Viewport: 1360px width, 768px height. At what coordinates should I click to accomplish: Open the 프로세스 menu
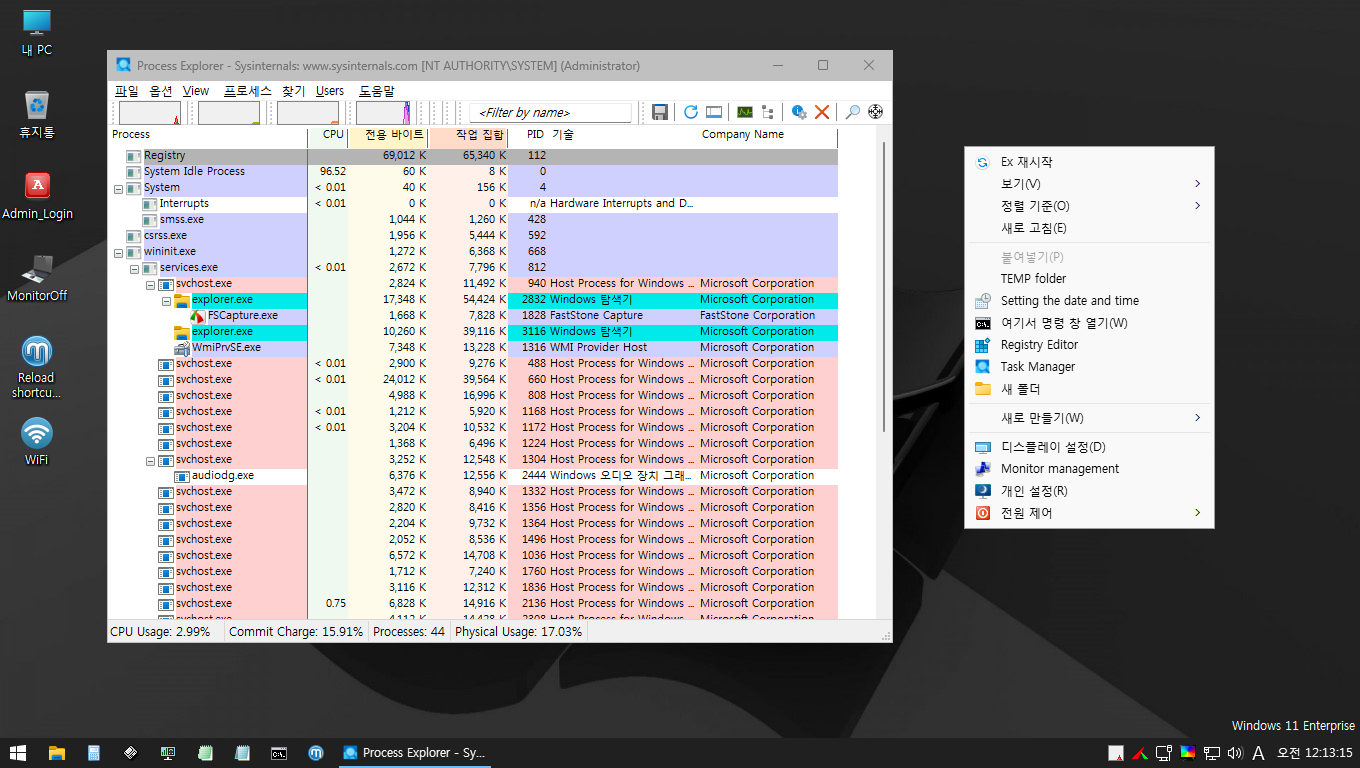click(247, 91)
